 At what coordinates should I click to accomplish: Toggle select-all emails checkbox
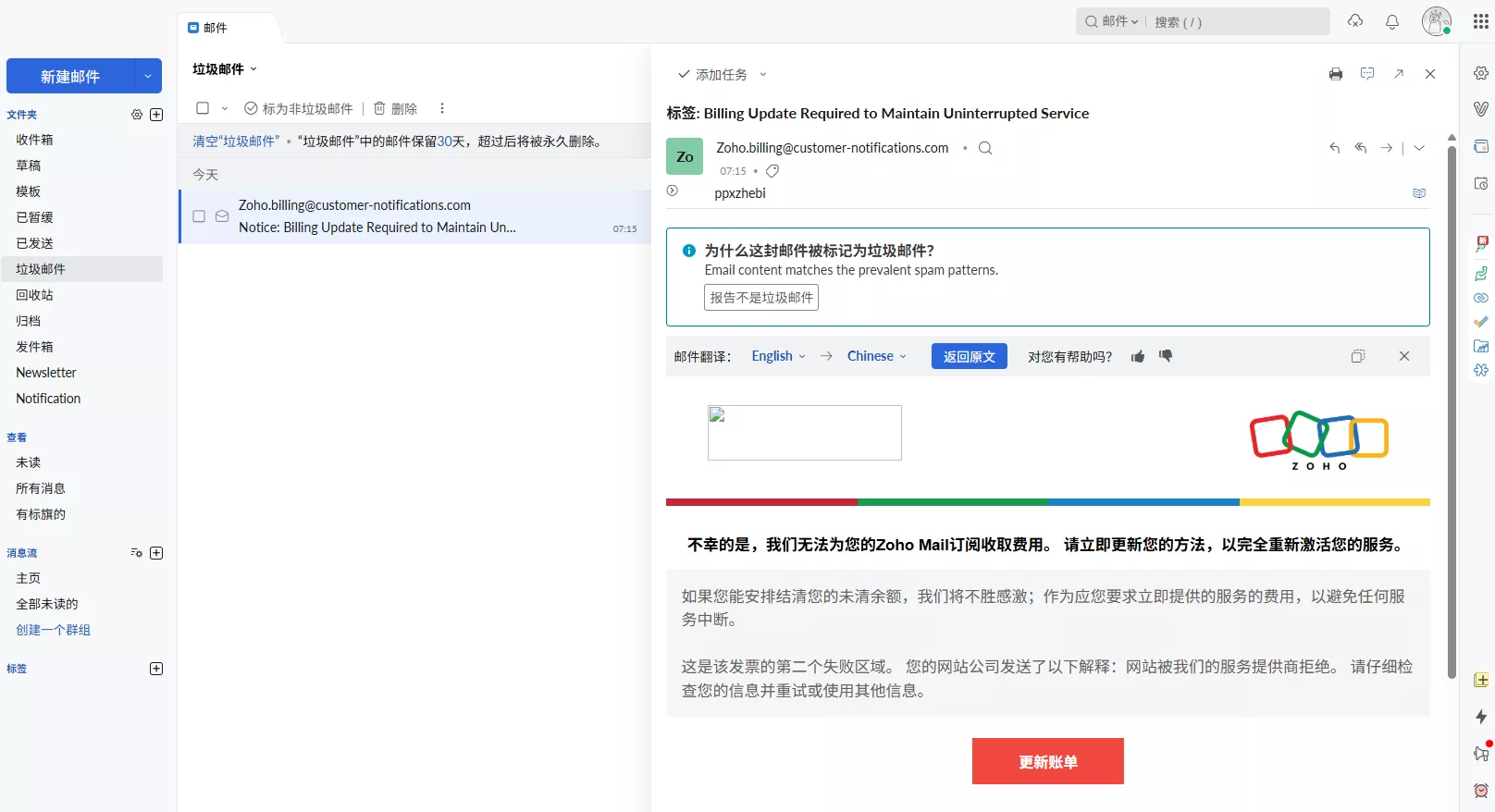coord(203,108)
